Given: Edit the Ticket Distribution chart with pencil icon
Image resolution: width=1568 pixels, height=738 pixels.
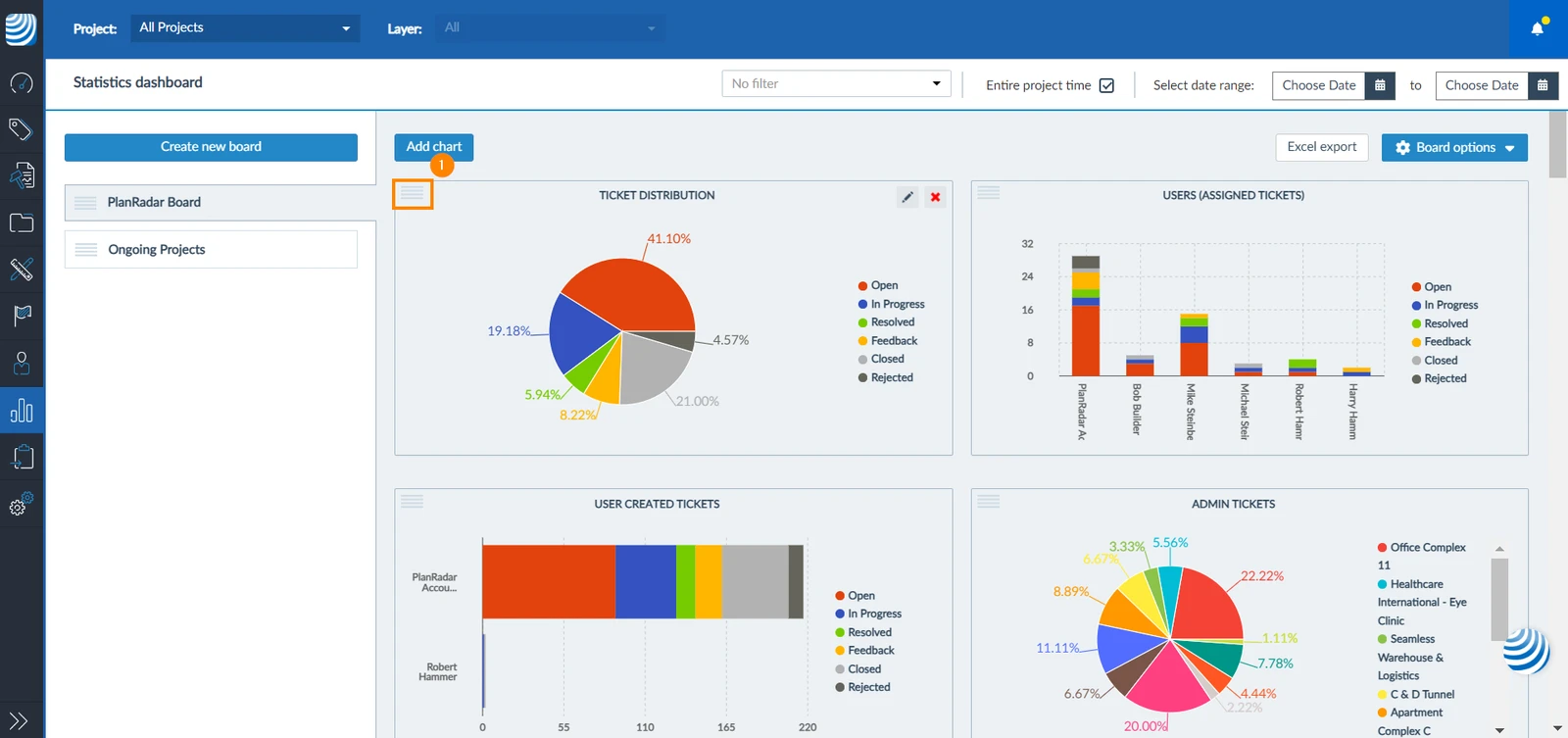Looking at the screenshot, I should coord(907,197).
